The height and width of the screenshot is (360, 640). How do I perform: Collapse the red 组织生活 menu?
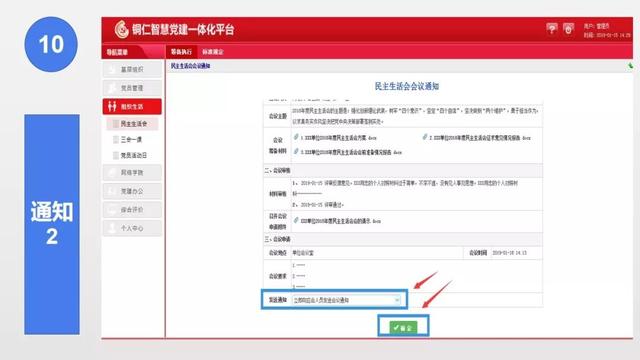click(x=132, y=107)
